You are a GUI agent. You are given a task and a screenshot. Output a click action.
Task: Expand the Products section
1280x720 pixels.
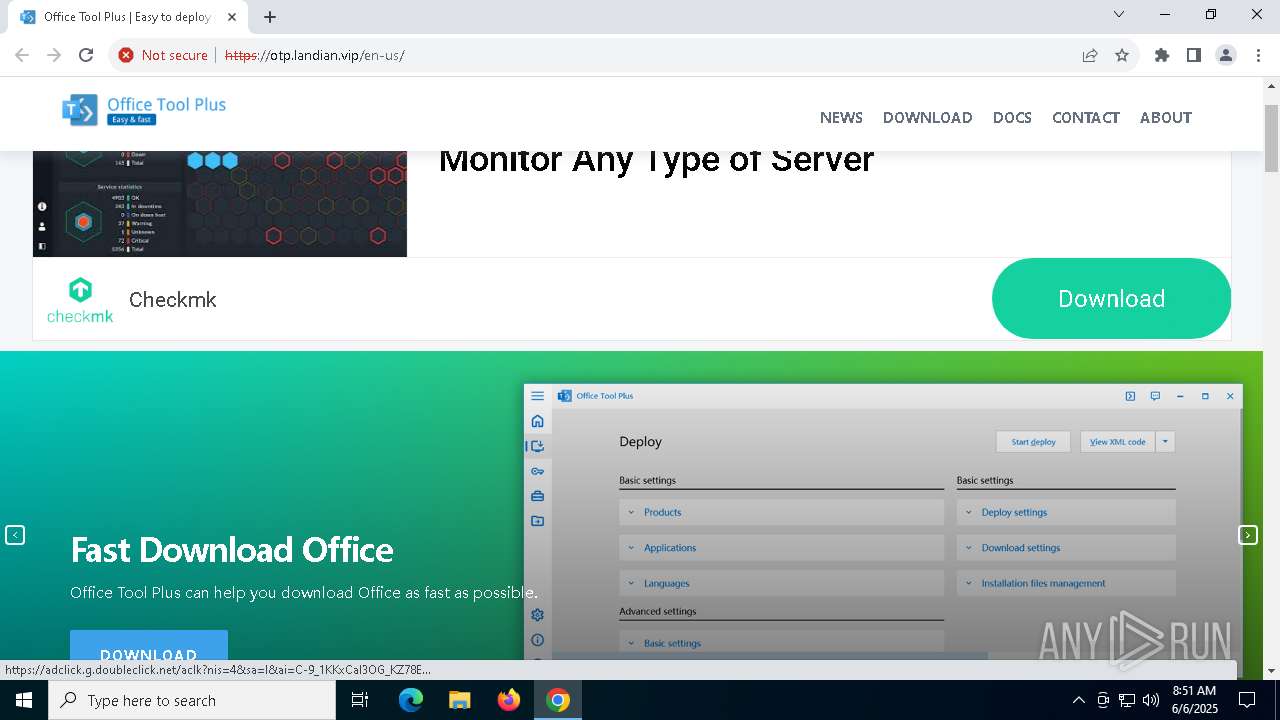coord(781,512)
